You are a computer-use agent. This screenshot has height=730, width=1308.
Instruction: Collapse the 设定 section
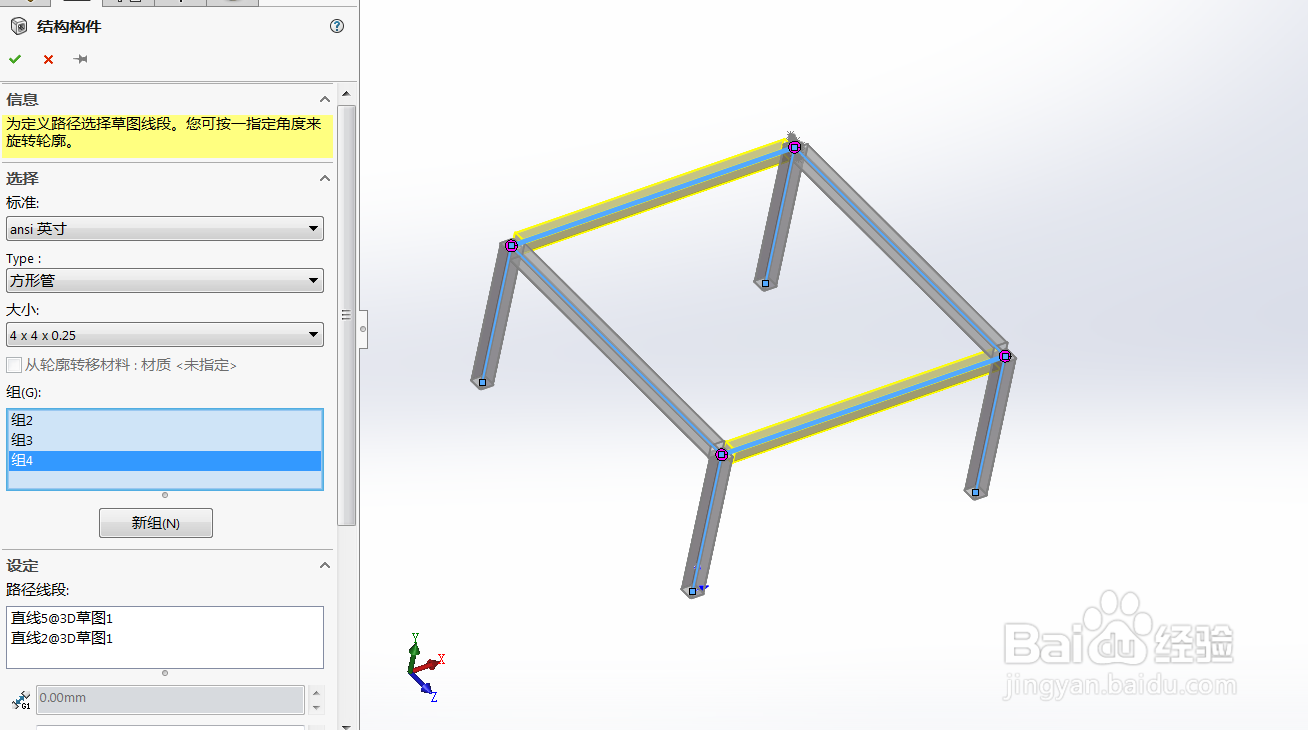(324, 565)
